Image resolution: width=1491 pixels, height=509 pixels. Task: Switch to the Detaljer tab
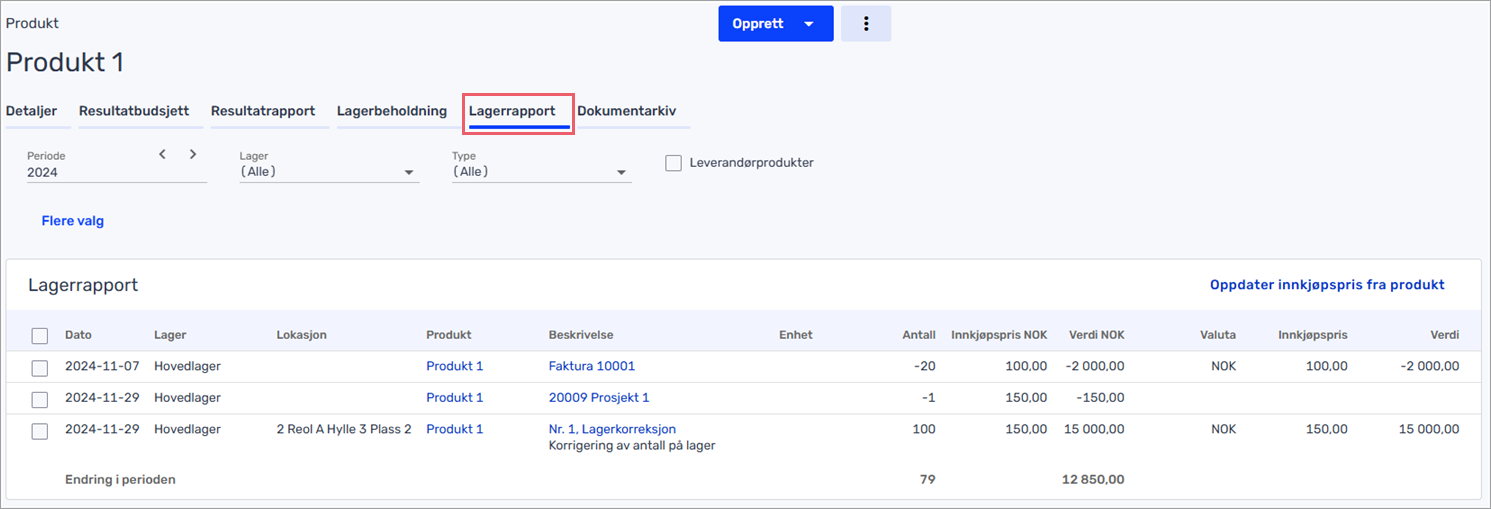coord(32,111)
